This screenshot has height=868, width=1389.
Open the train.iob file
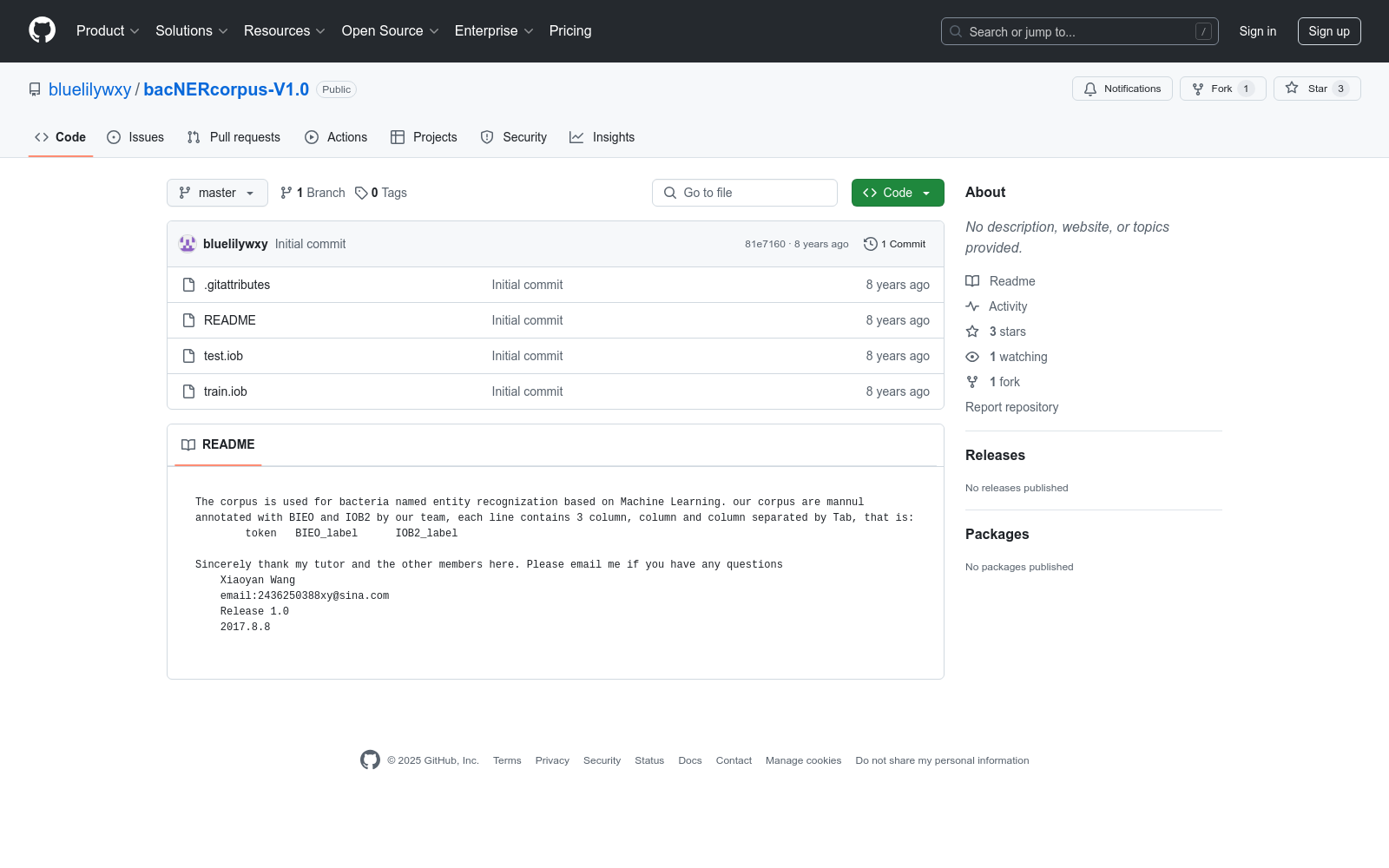(x=226, y=391)
